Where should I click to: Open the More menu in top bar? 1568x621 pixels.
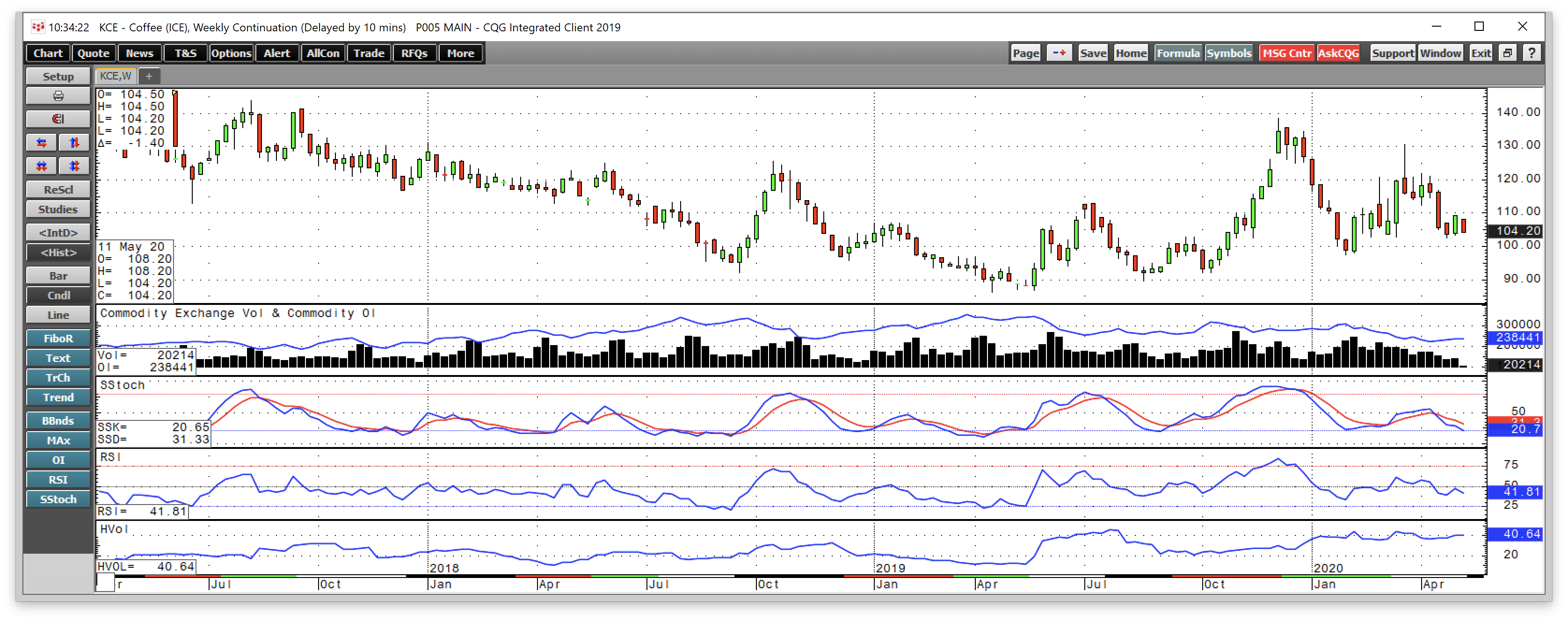tap(460, 53)
